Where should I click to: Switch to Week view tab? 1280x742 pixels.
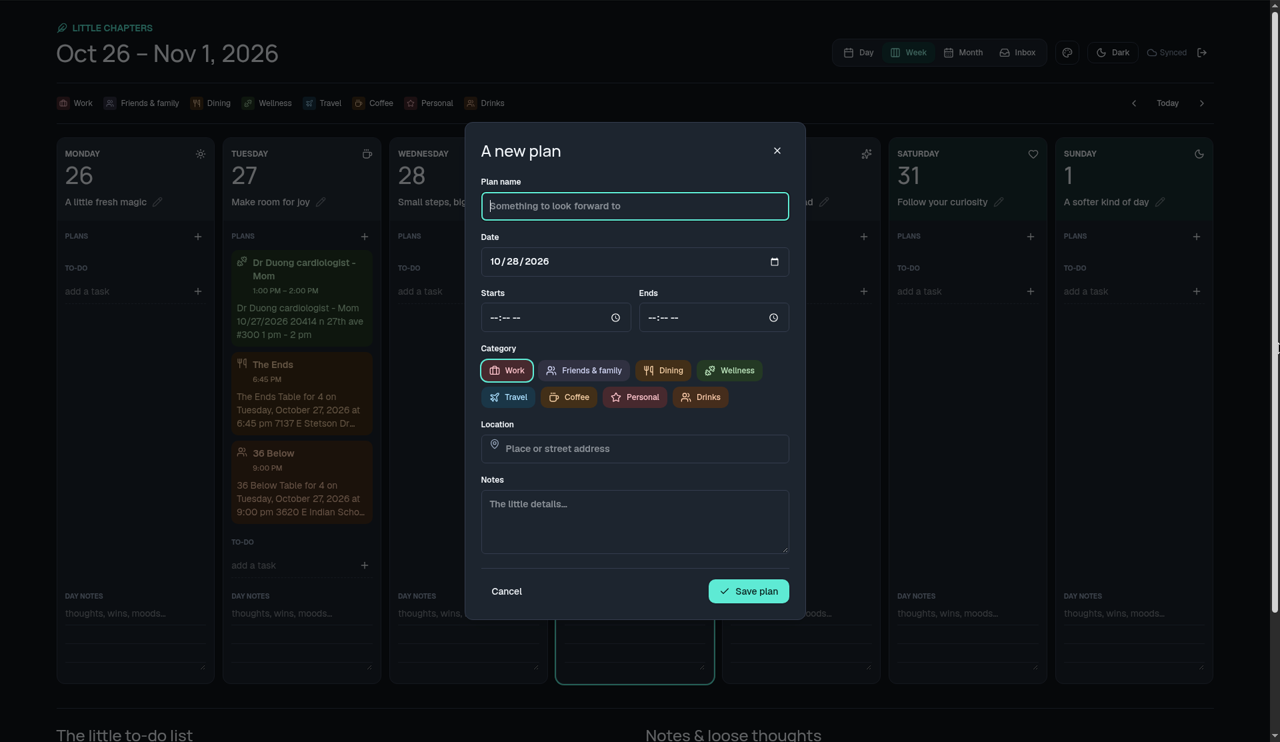pyautogui.click(x=909, y=53)
